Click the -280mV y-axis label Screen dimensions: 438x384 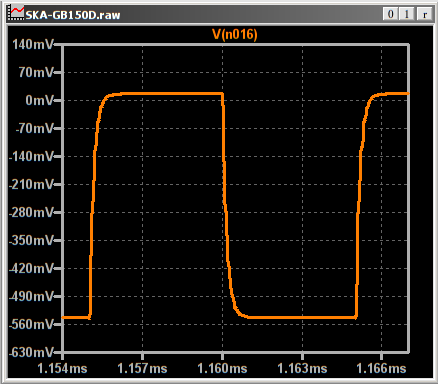point(31,212)
